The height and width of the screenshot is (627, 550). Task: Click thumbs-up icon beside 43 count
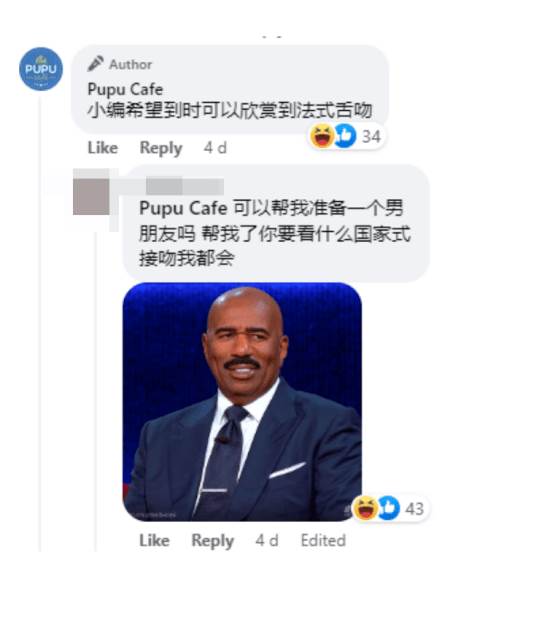click(388, 508)
